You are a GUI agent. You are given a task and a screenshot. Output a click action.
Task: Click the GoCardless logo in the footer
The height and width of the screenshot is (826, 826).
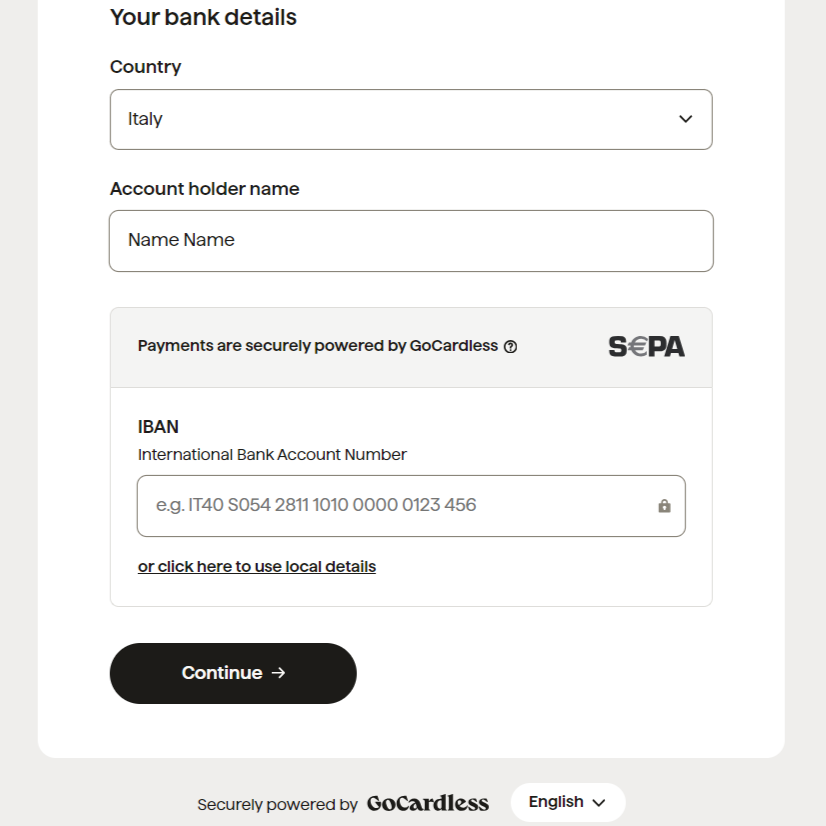[428, 803]
